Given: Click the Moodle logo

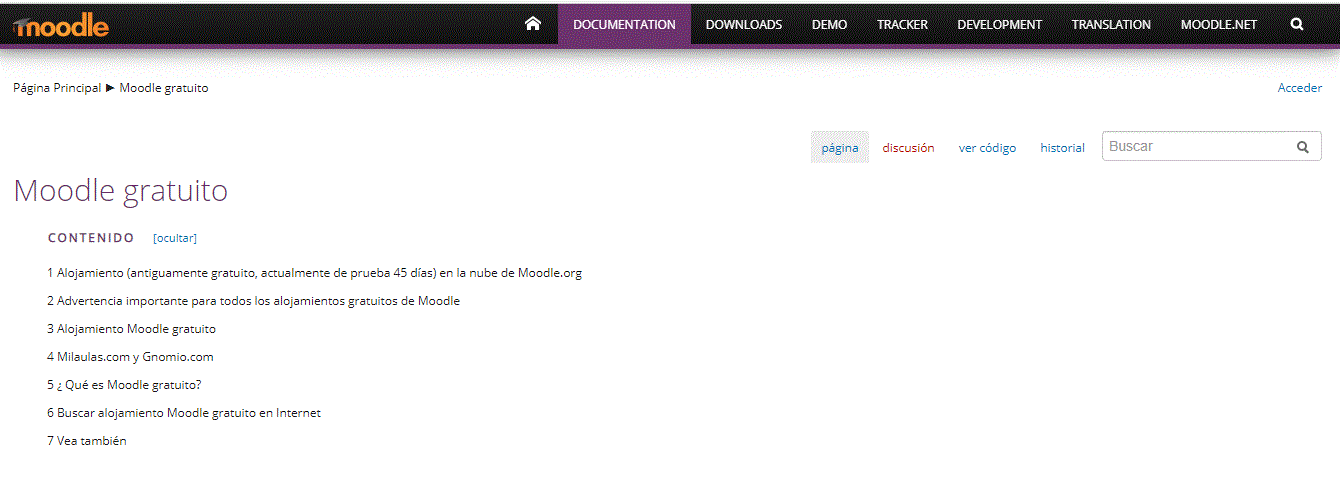Looking at the screenshot, I should coord(61,26).
